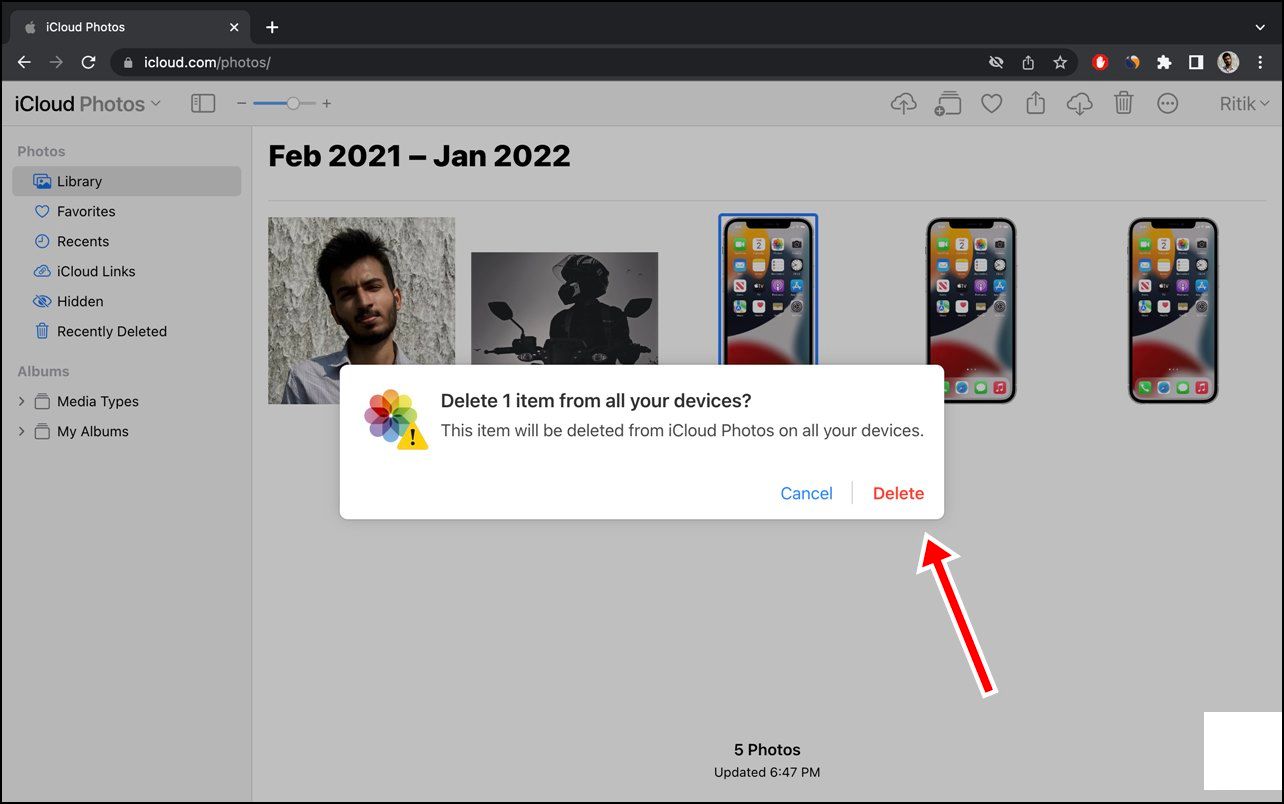Open Chrome three-dot menu
Image resolution: width=1284 pixels, height=804 pixels.
point(1260,62)
